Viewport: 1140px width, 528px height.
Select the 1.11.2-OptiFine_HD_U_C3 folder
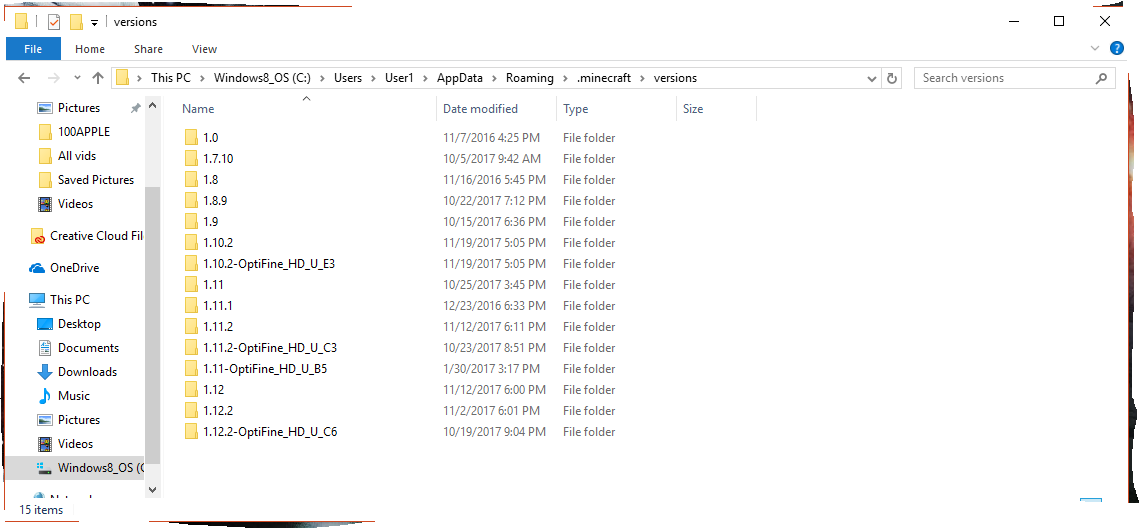tap(270, 348)
